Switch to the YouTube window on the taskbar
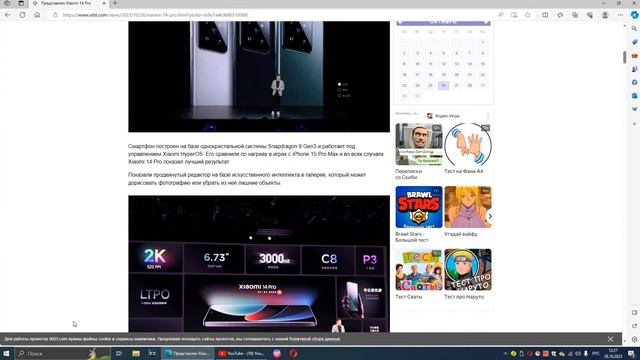 [x=241, y=353]
